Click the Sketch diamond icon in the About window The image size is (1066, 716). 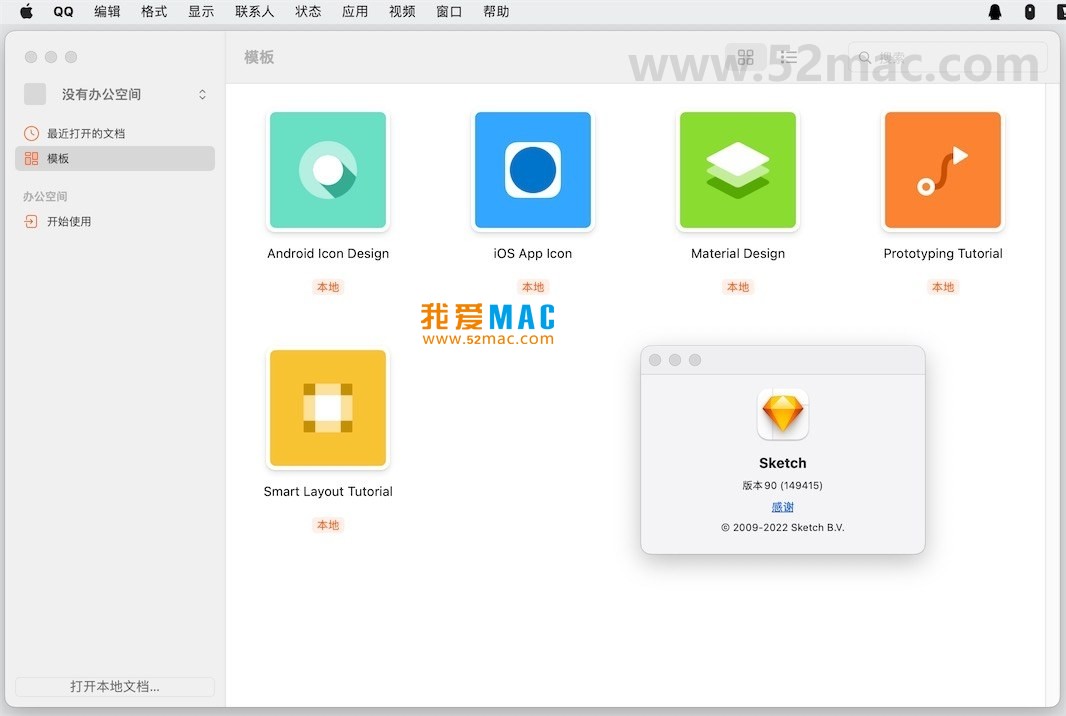tap(782, 414)
